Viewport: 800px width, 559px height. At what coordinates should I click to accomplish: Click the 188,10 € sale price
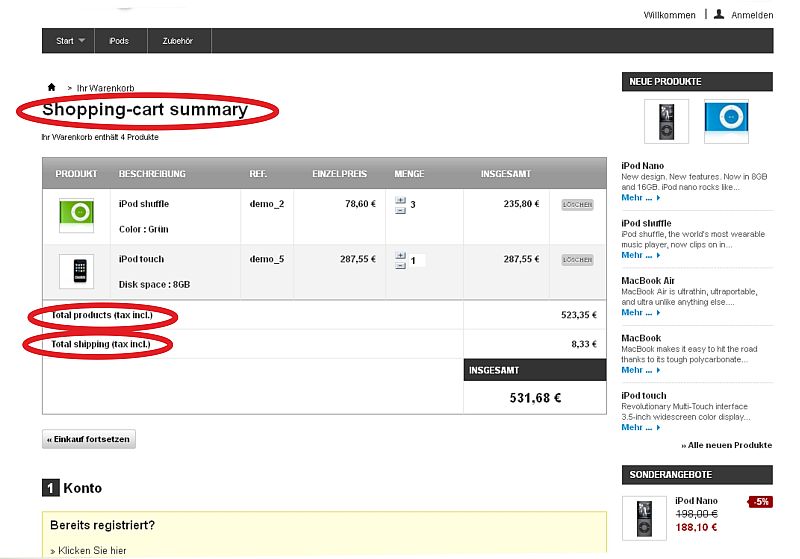(696, 527)
